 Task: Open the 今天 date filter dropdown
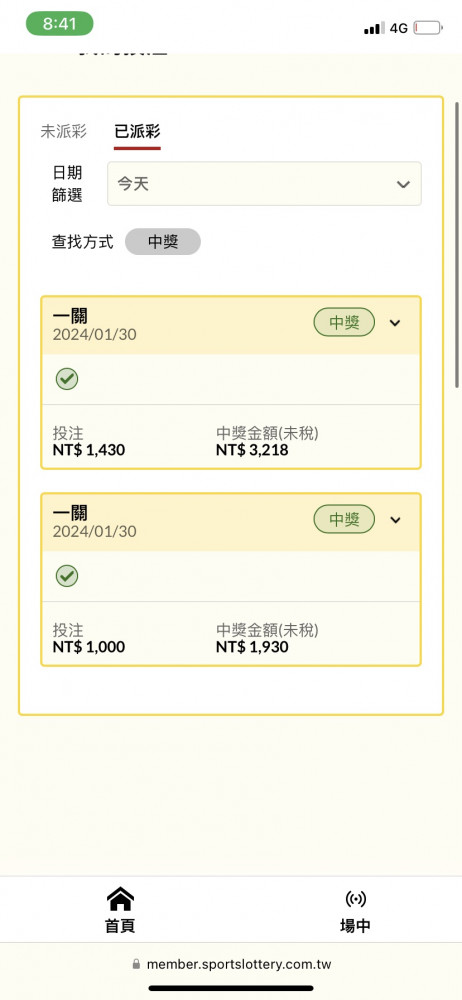264,184
